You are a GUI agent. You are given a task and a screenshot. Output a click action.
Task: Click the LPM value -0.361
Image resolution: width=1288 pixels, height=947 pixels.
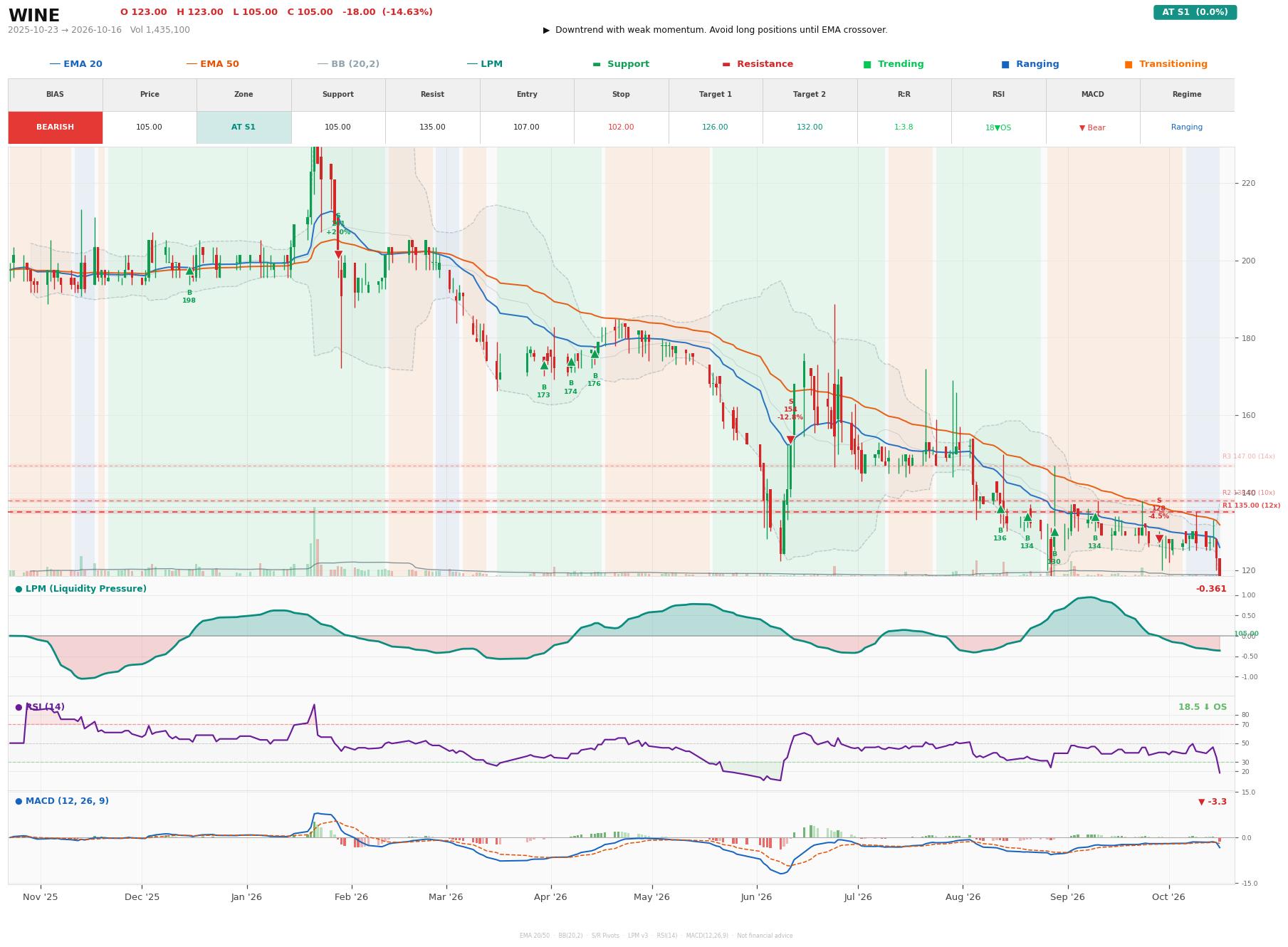pos(1211,589)
